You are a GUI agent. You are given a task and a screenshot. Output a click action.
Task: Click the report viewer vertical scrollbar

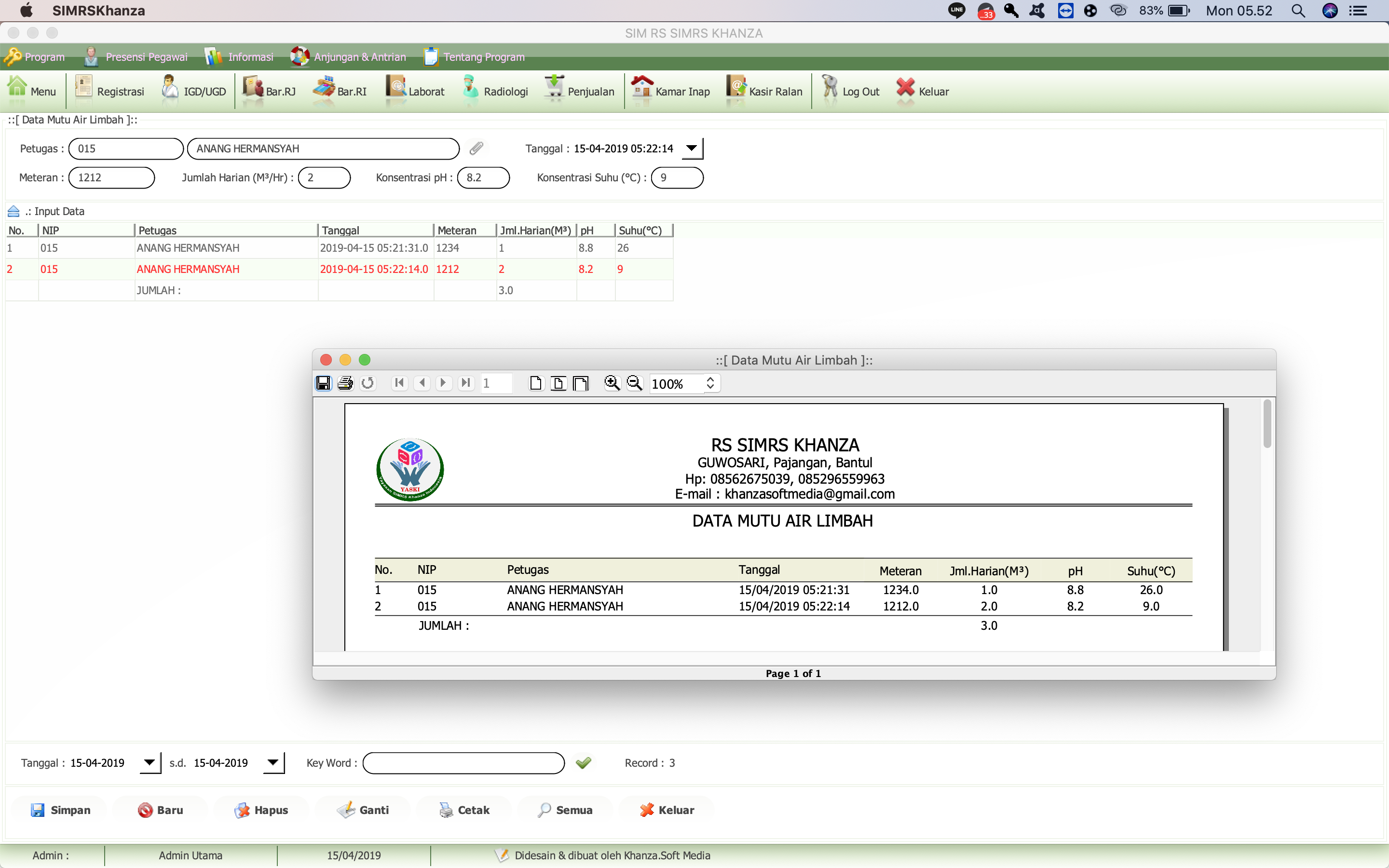point(1267,425)
